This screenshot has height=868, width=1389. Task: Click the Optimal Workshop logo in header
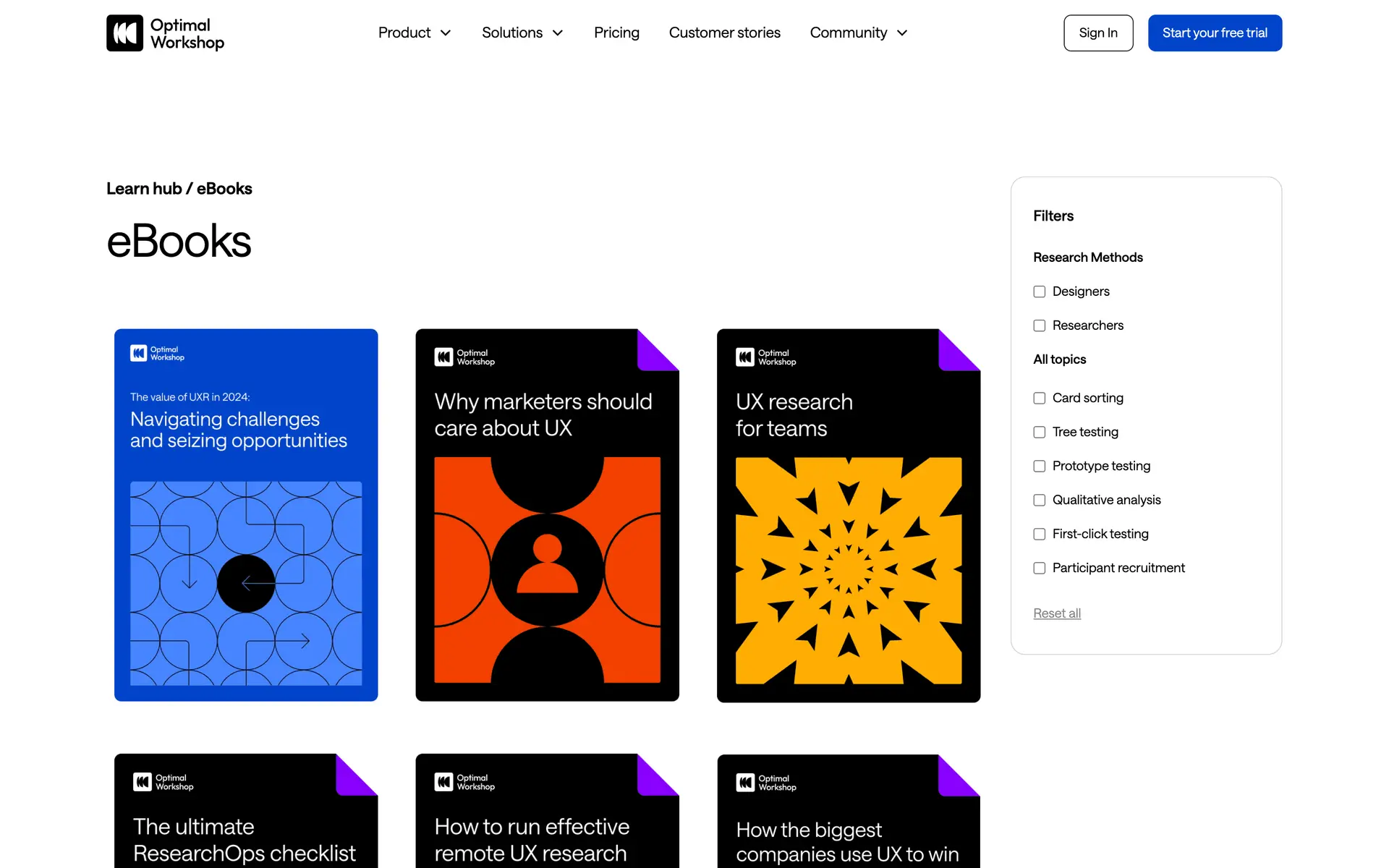(165, 33)
